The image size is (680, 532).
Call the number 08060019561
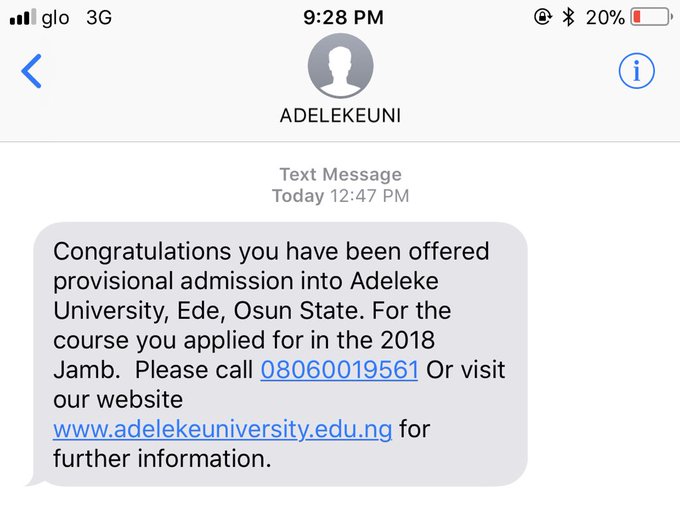[339, 370]
